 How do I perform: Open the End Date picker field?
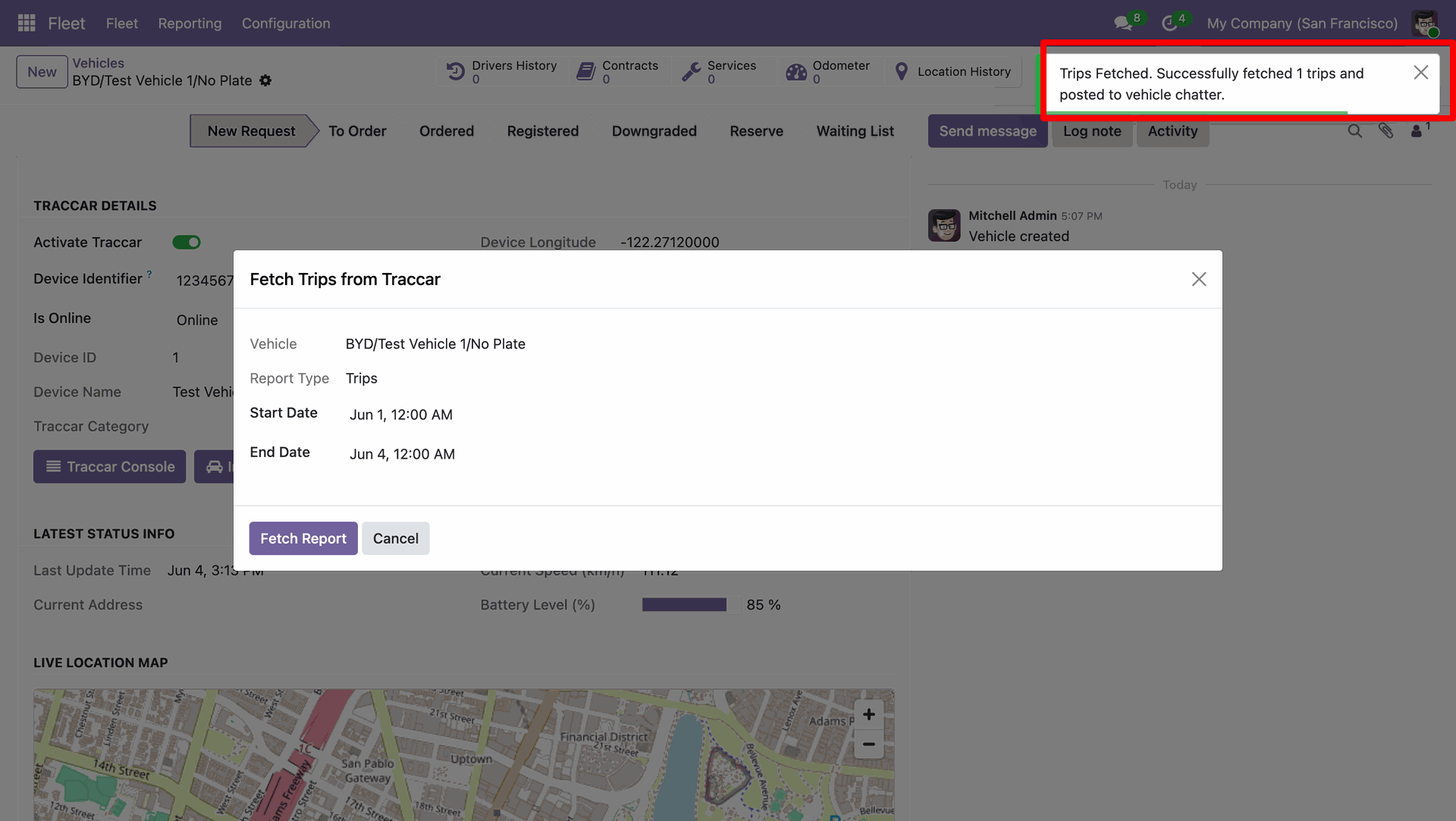(403, 454)
